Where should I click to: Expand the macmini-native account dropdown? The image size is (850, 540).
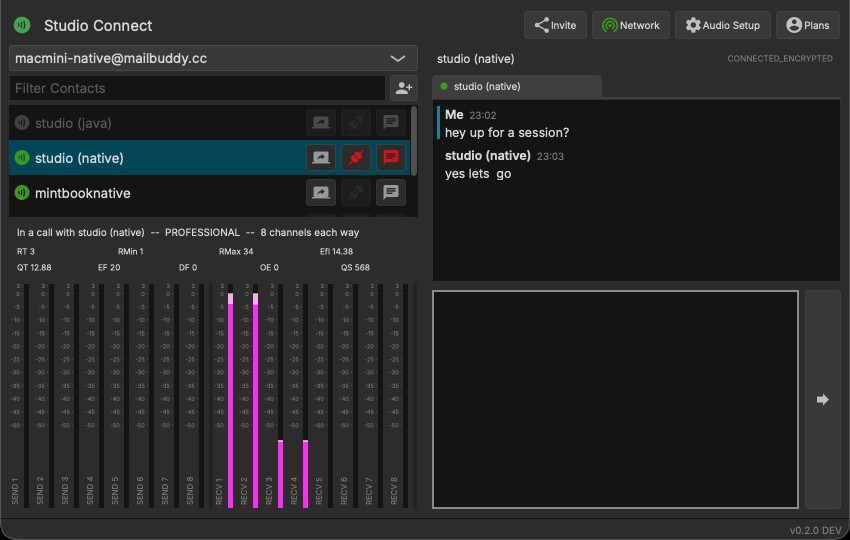(x=213, y=58)
